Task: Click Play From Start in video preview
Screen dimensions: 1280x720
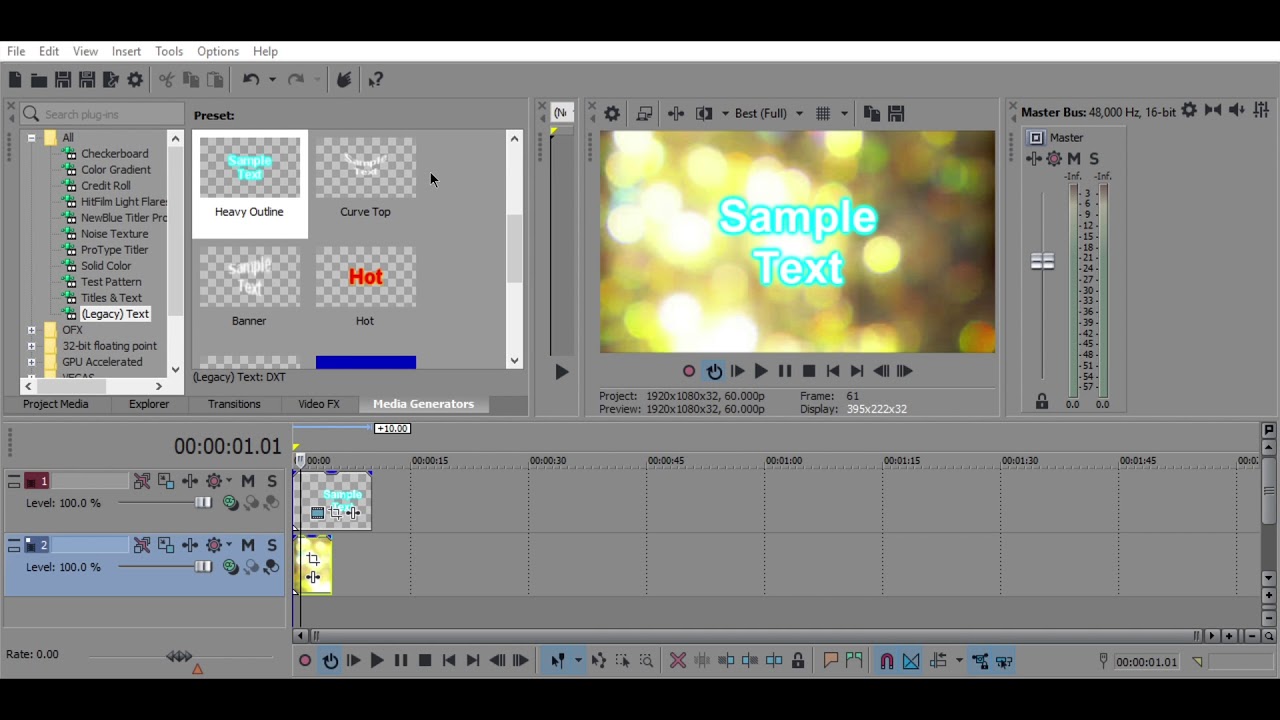Action: [738, 371]
